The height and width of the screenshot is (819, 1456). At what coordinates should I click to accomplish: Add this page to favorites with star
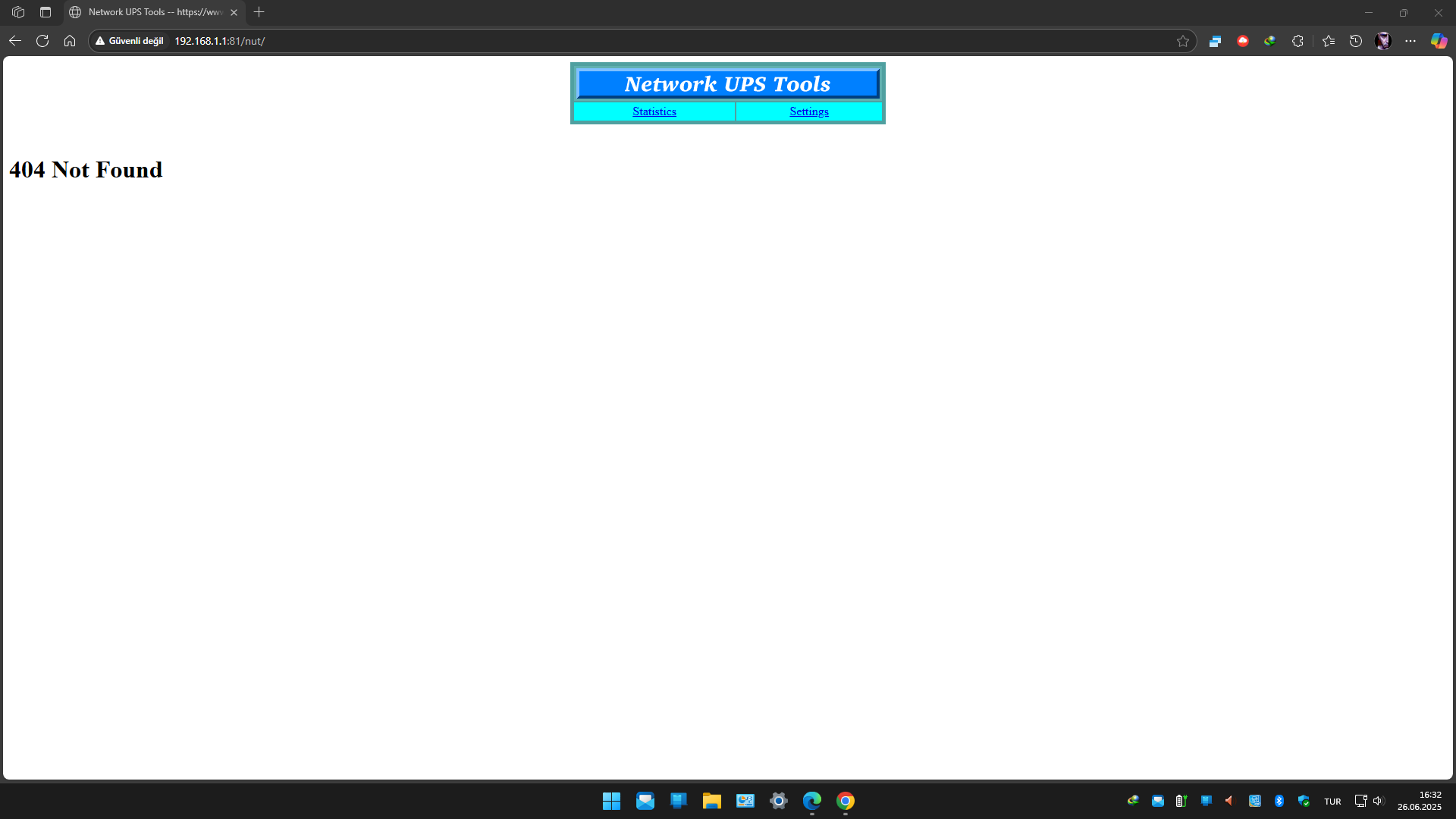[x=1183, y=41]
